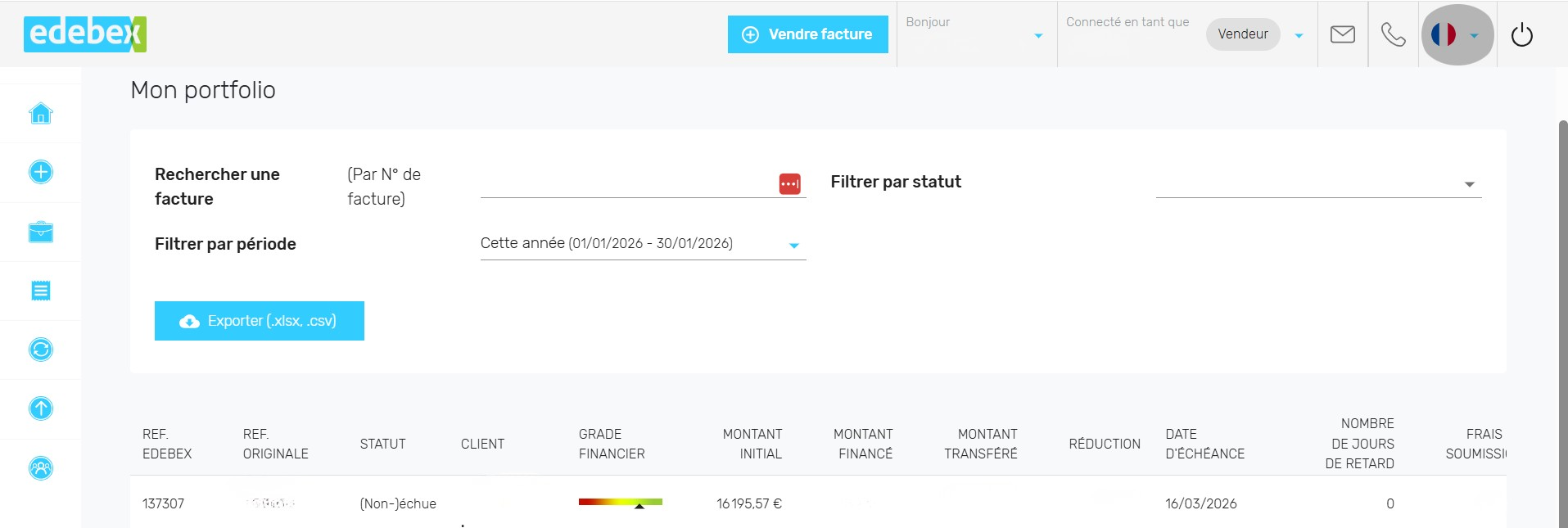Open the French flag language selector

[x=1456, y=34]
